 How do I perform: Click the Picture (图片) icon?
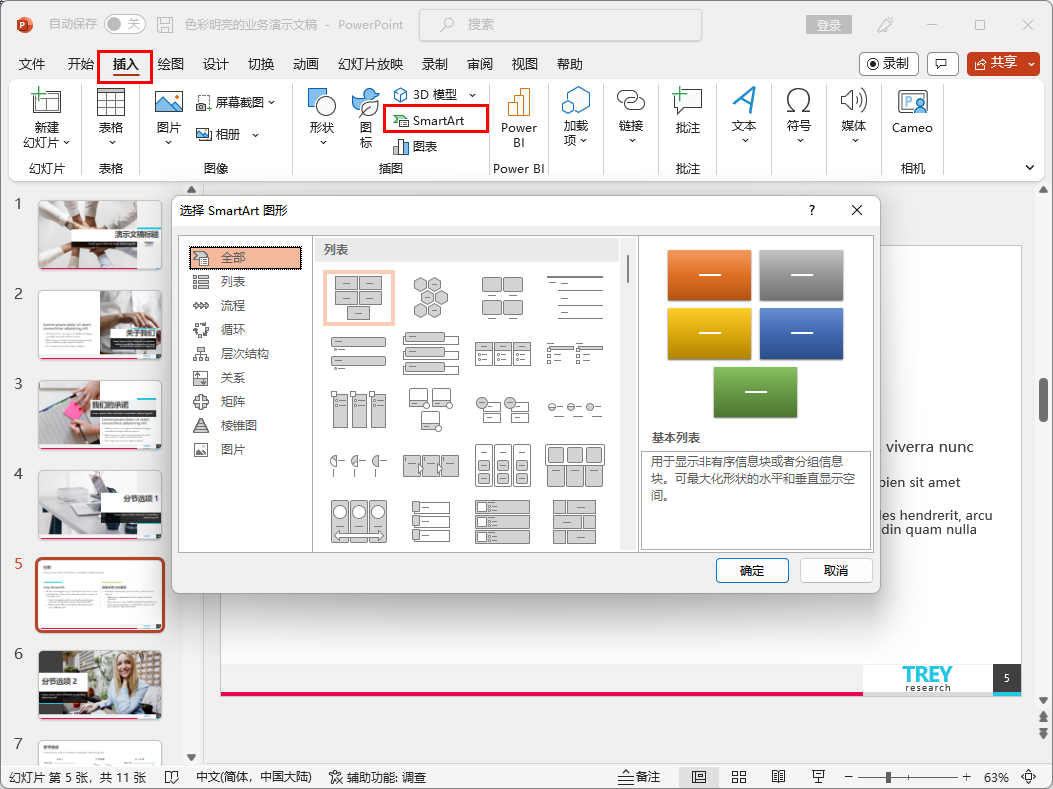[169, 103]
